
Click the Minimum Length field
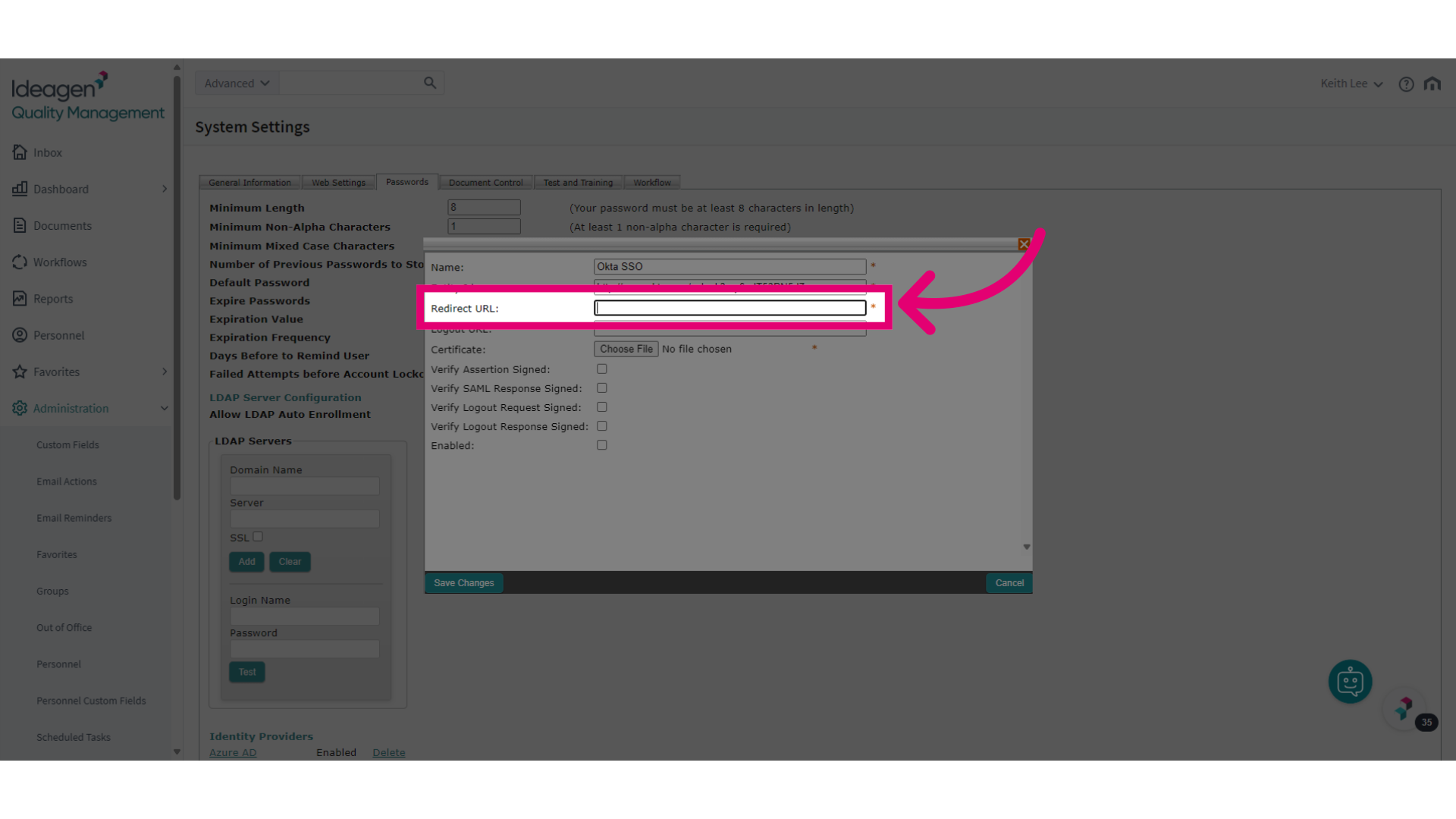coord(484,207)
